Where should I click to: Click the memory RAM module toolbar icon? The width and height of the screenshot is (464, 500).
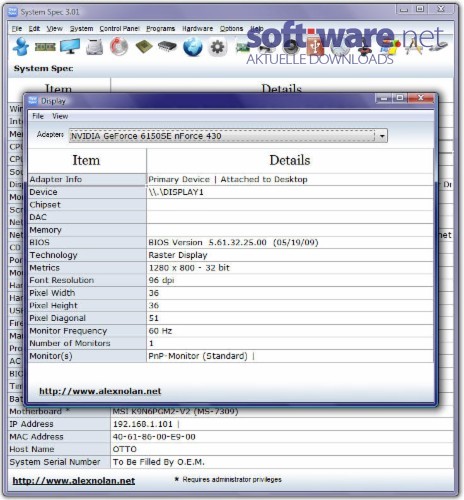click(45, 47)
